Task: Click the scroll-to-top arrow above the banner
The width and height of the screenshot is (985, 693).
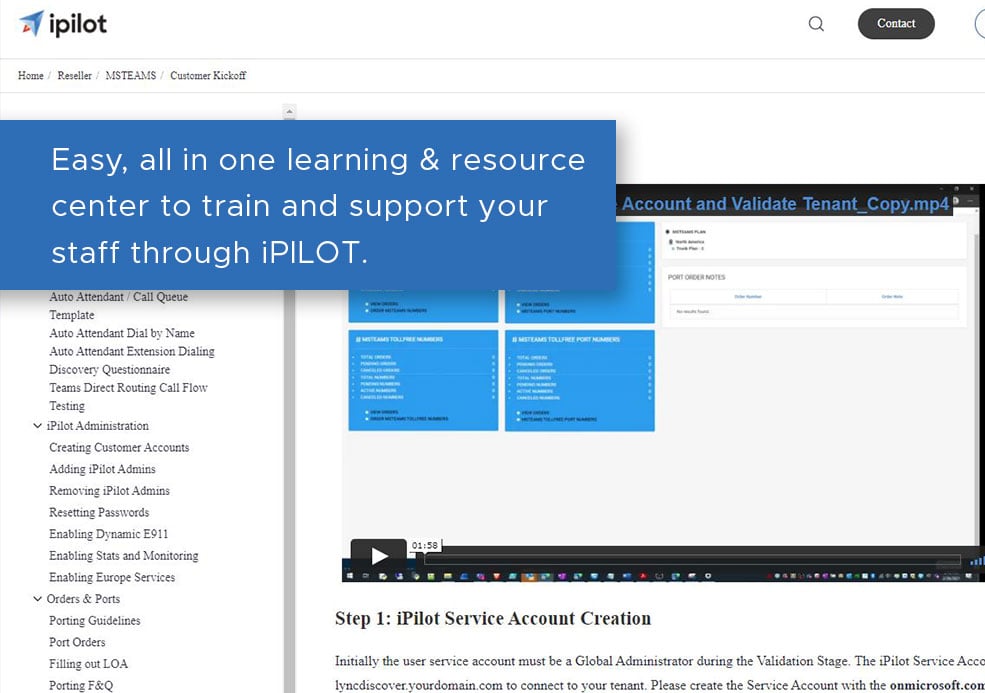Action: pos(289,112)
